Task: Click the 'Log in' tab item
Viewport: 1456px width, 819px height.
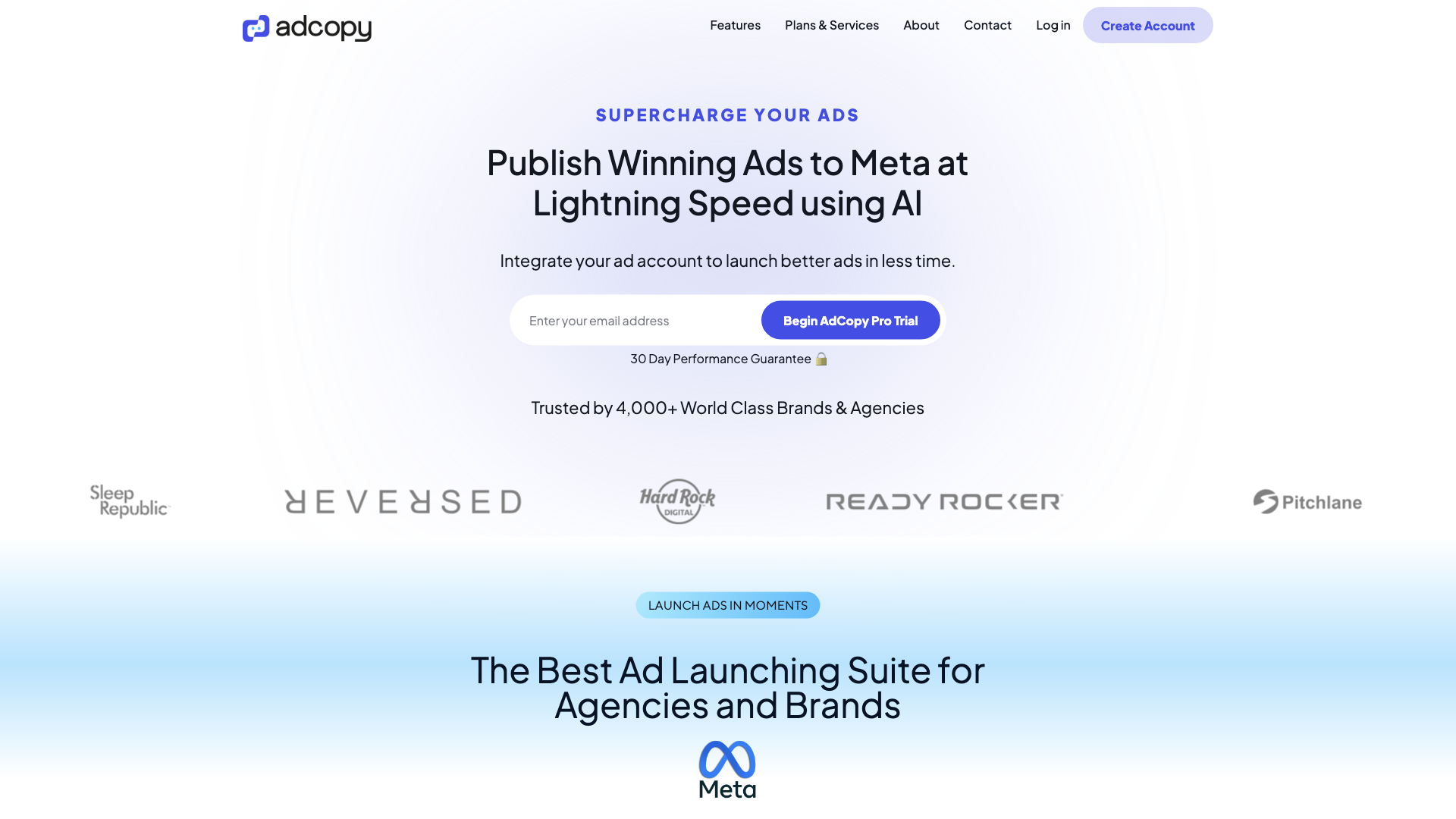Action: pyautogui.click(x=1052, y=25)
